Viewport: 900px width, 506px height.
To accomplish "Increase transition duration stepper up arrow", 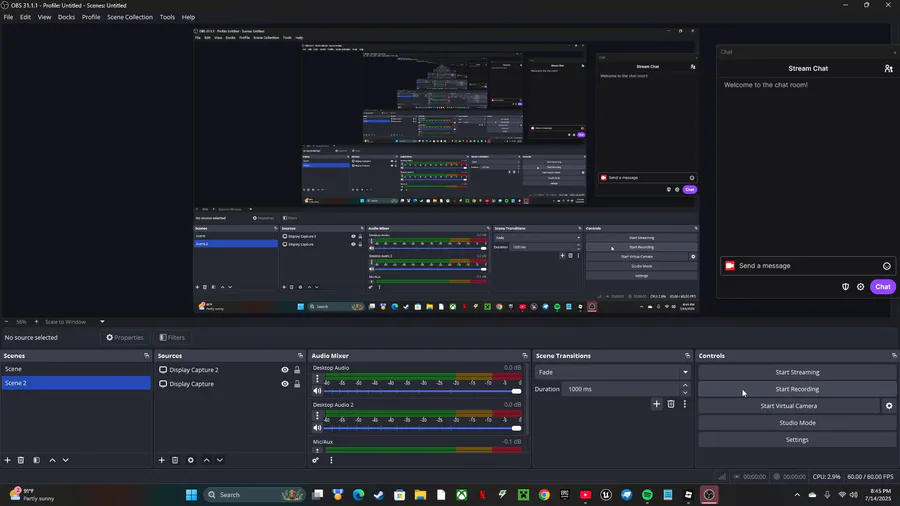I will click(x=685, y=386).
